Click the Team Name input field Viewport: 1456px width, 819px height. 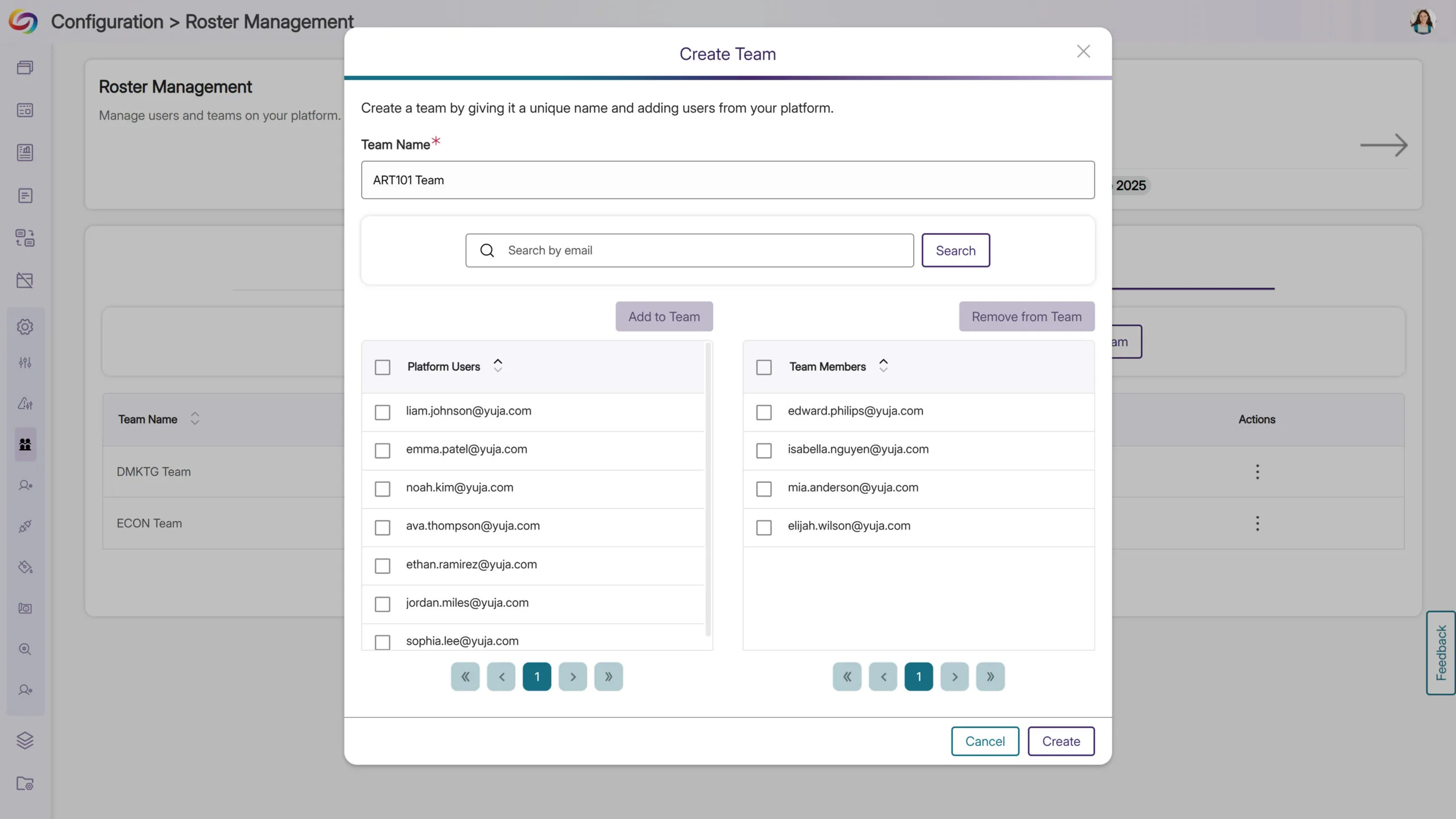(x=727, y=180)
